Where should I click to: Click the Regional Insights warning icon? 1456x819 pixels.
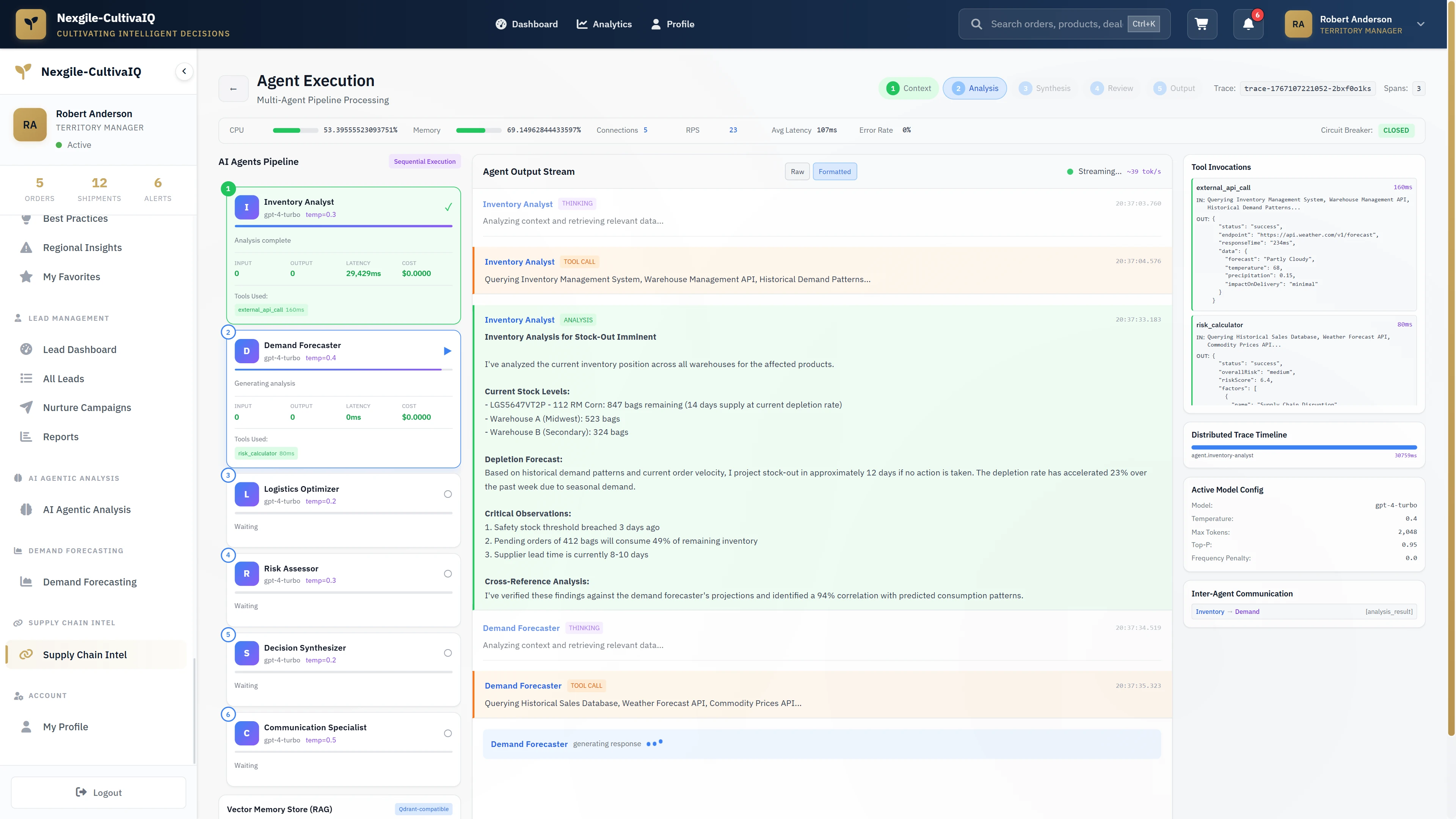(x=26, y=248)
